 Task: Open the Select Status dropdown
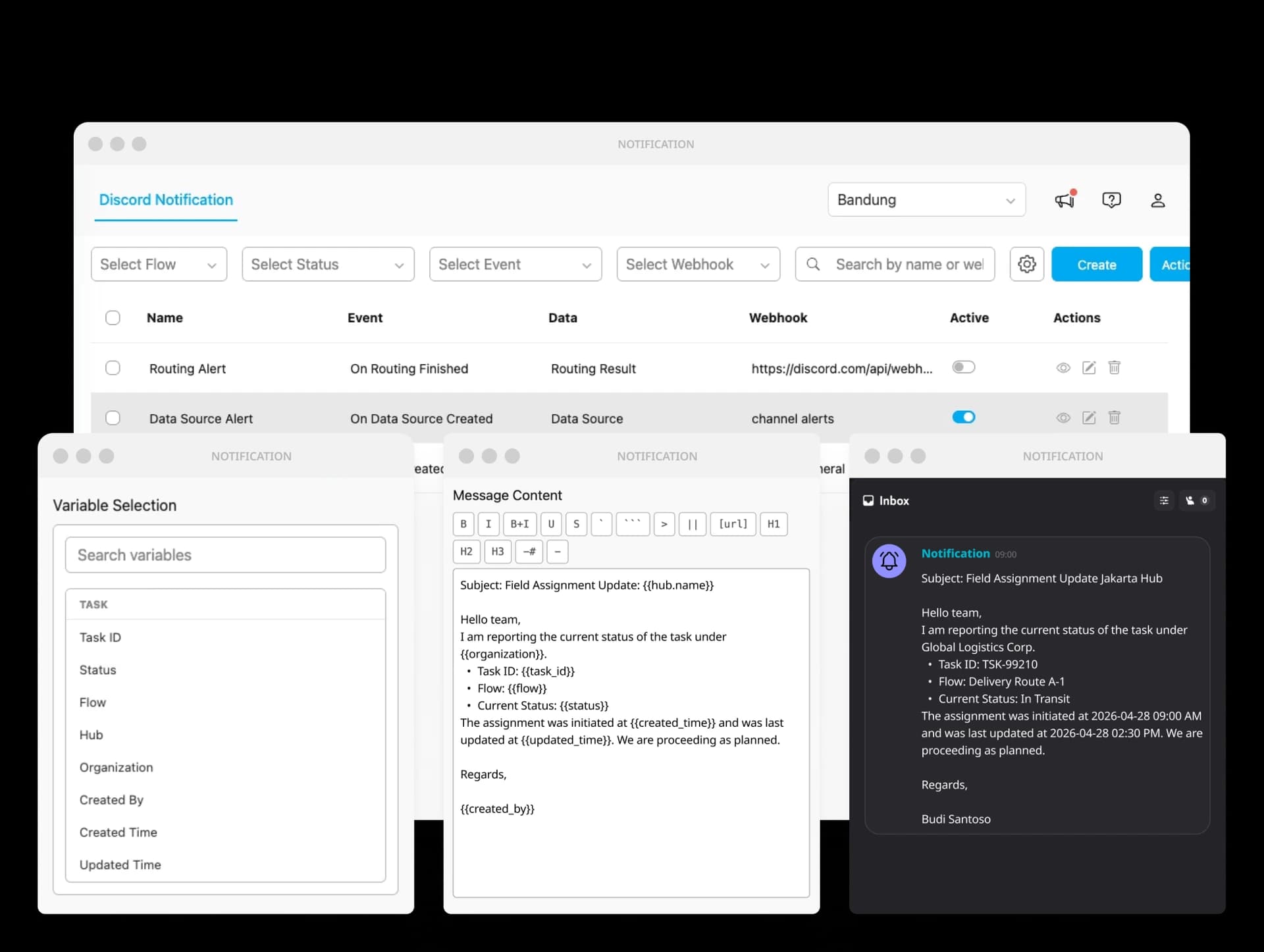point(328,264)
